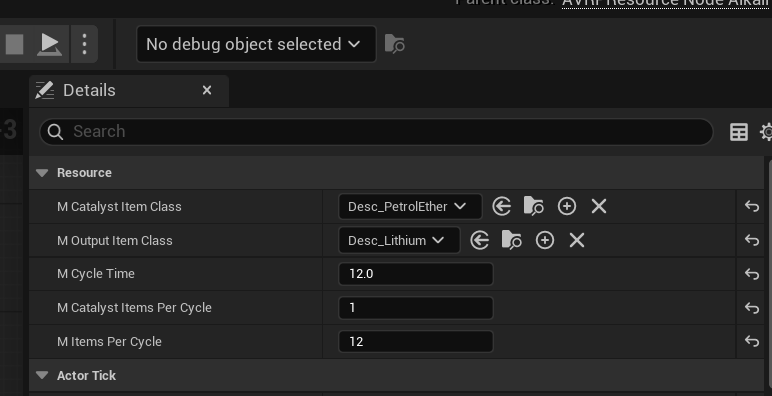772x396 pixels.
Task: Reset M Cycle Time to default
Action: tap(752, 274)
